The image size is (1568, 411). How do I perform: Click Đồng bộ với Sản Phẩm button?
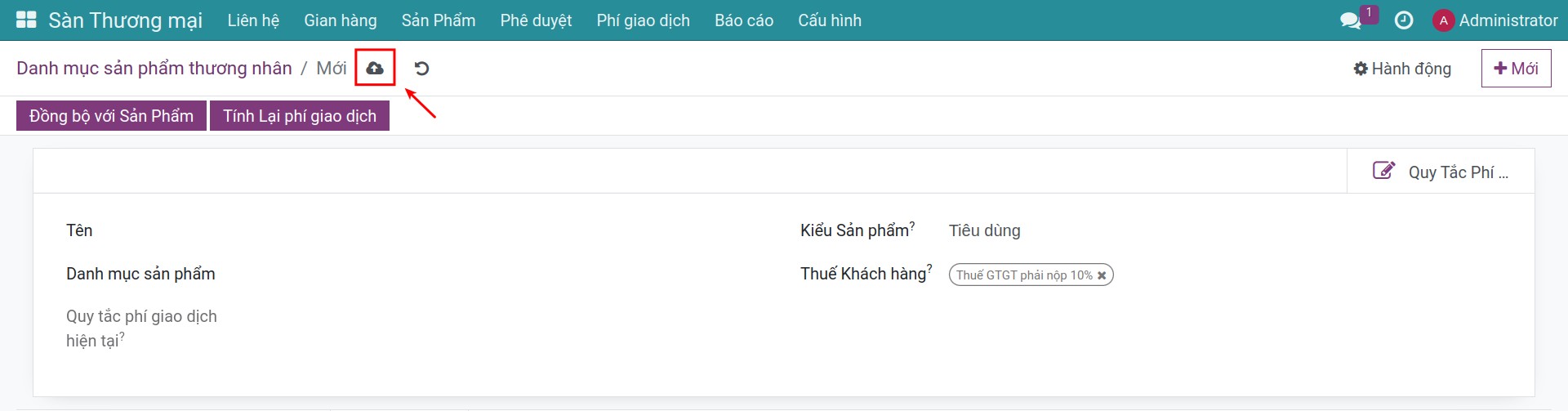point(111,116)
